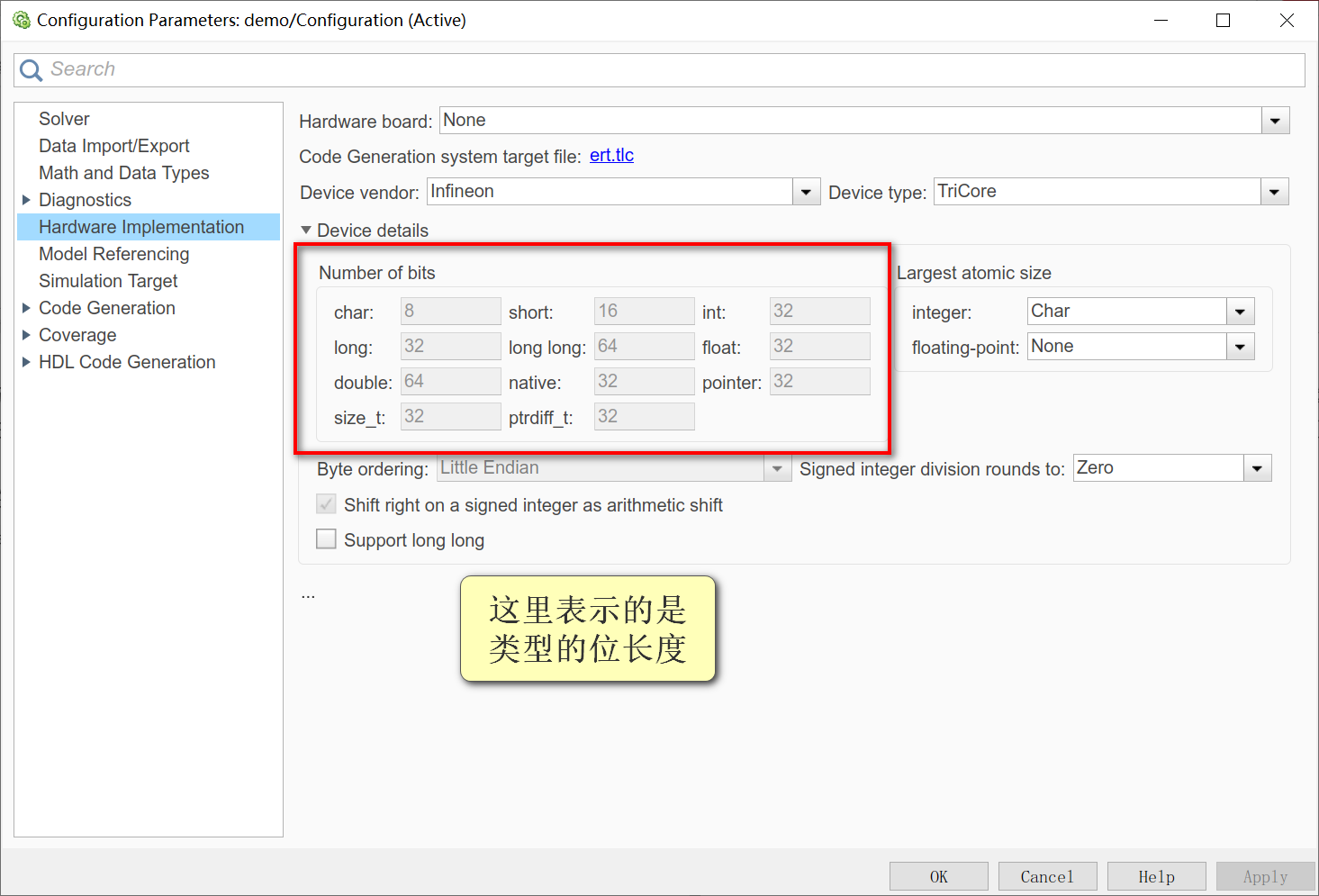Click the float bits field

pos(819,346)
